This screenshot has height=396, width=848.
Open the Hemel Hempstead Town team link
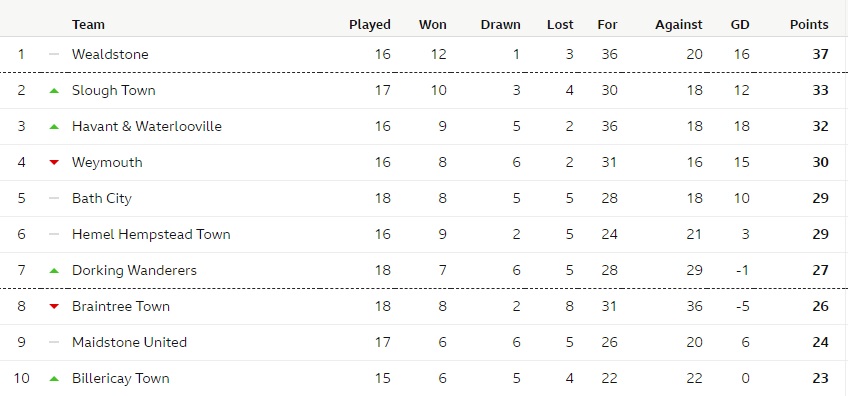151,234
